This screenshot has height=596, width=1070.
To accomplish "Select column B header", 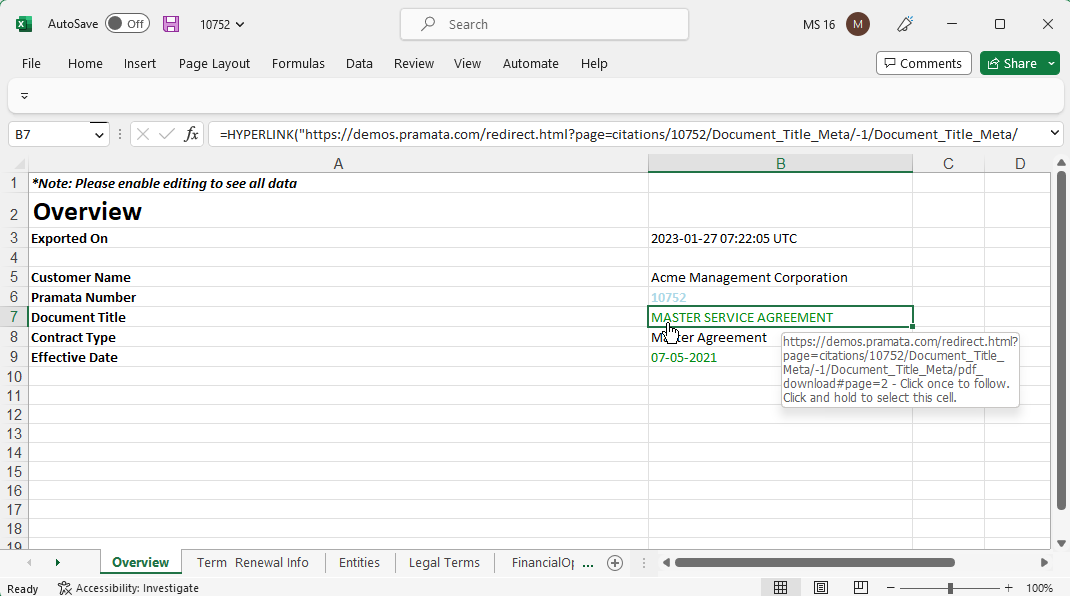I will (780, 164).
